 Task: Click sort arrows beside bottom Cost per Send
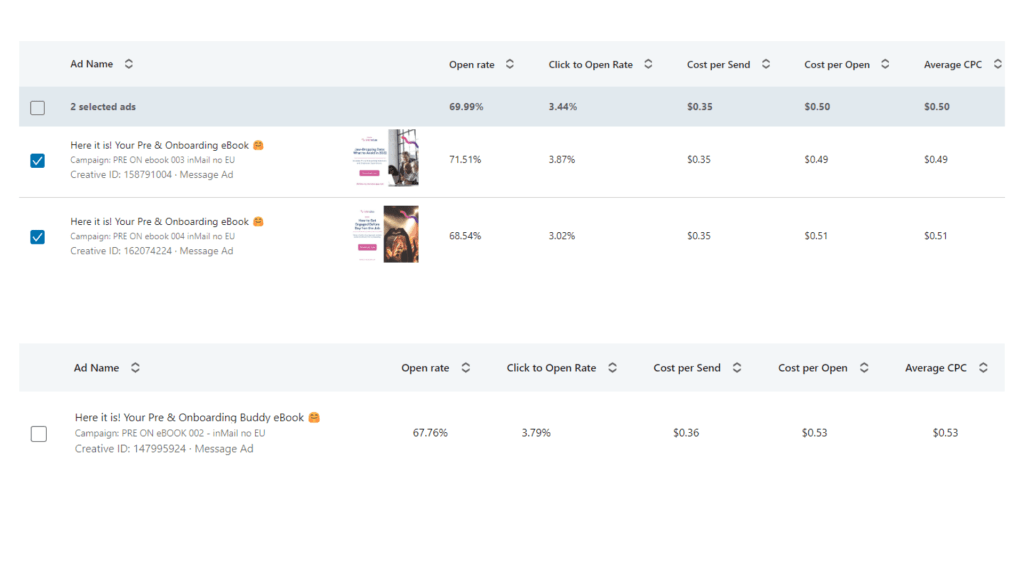737,368
